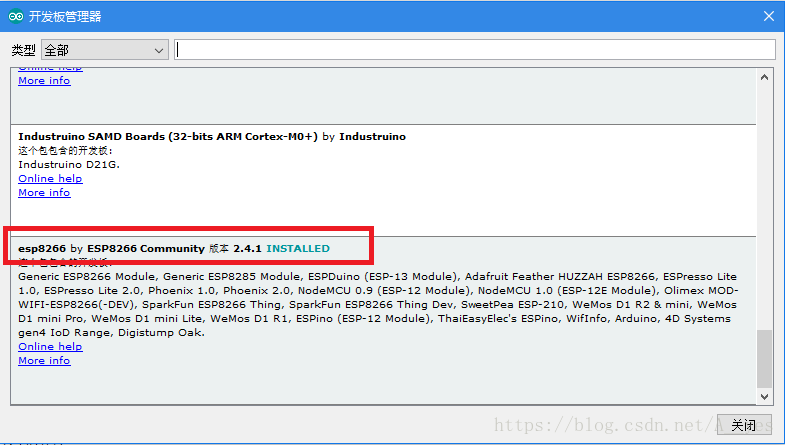Open the 类型 type dropdown showing 全部
The image size is (785, 445).
(105, 50)
